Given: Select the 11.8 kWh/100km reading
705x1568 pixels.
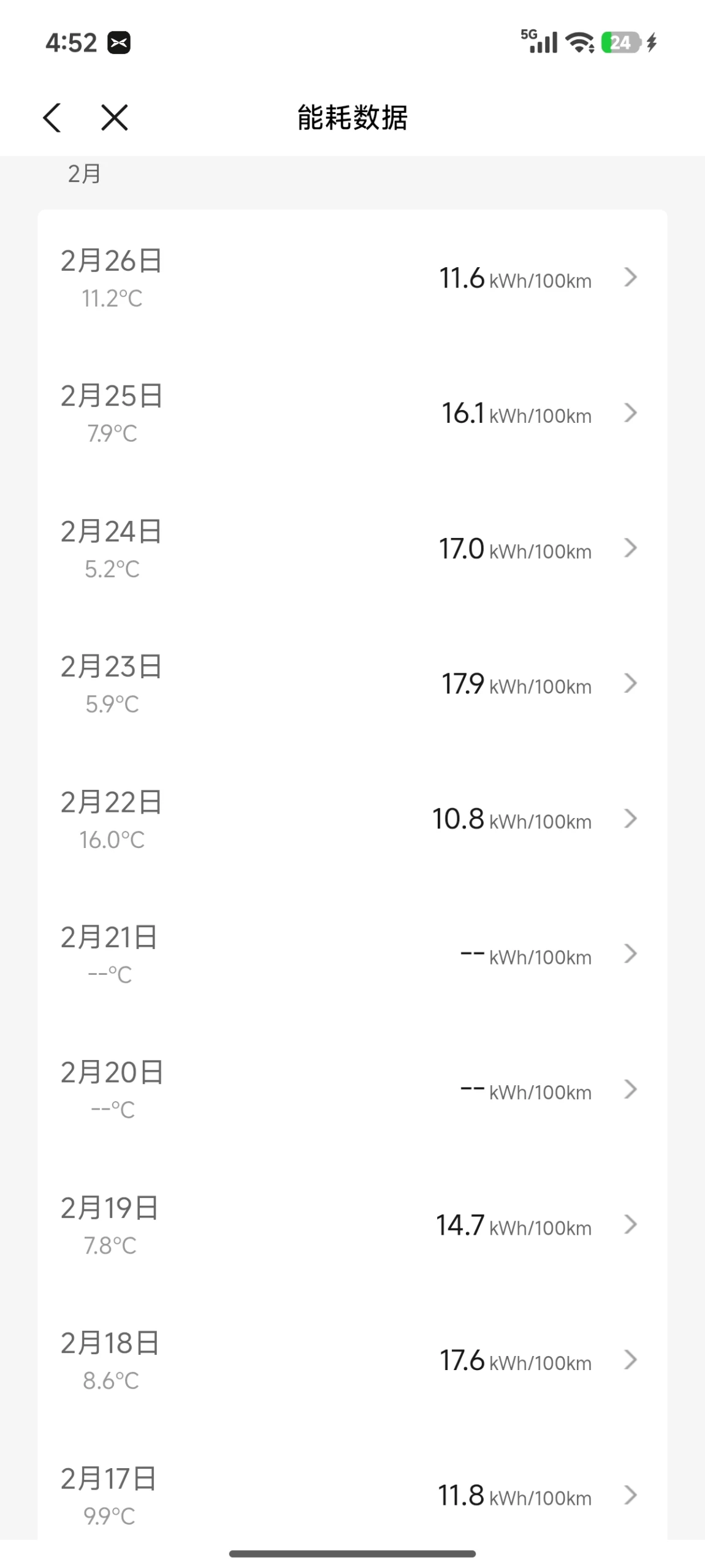Looking at the screenshot, I should click(x=514, y=1496).
